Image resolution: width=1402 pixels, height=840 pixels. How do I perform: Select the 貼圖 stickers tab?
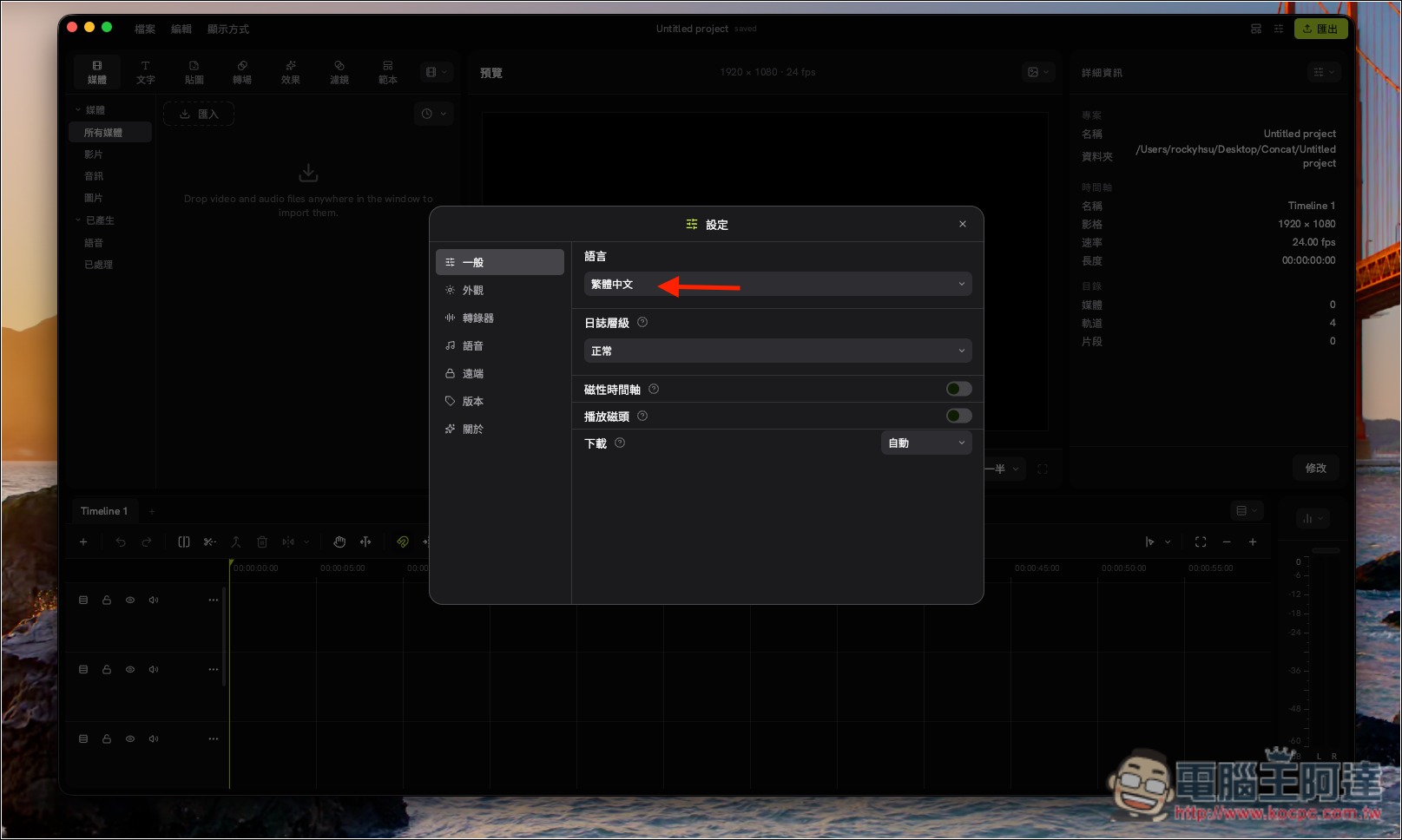(194, 73)
